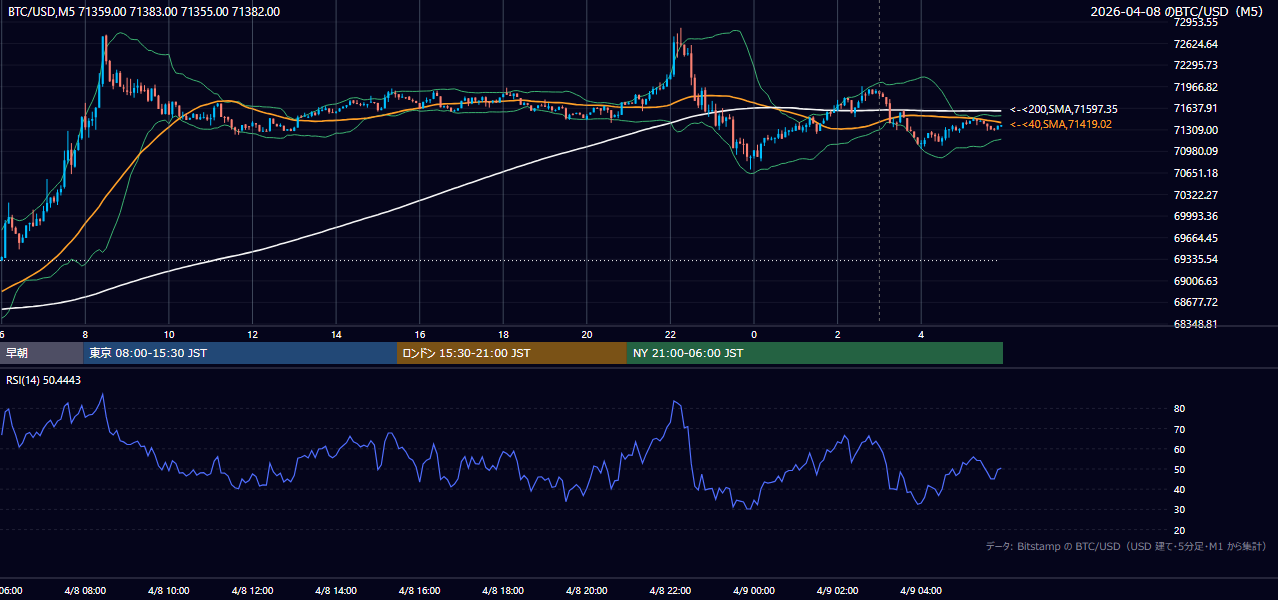This screenshot has height=600, width=1278.
Task: Select the 40 SMA label 71419.02
Action: tap(1061, 124)
